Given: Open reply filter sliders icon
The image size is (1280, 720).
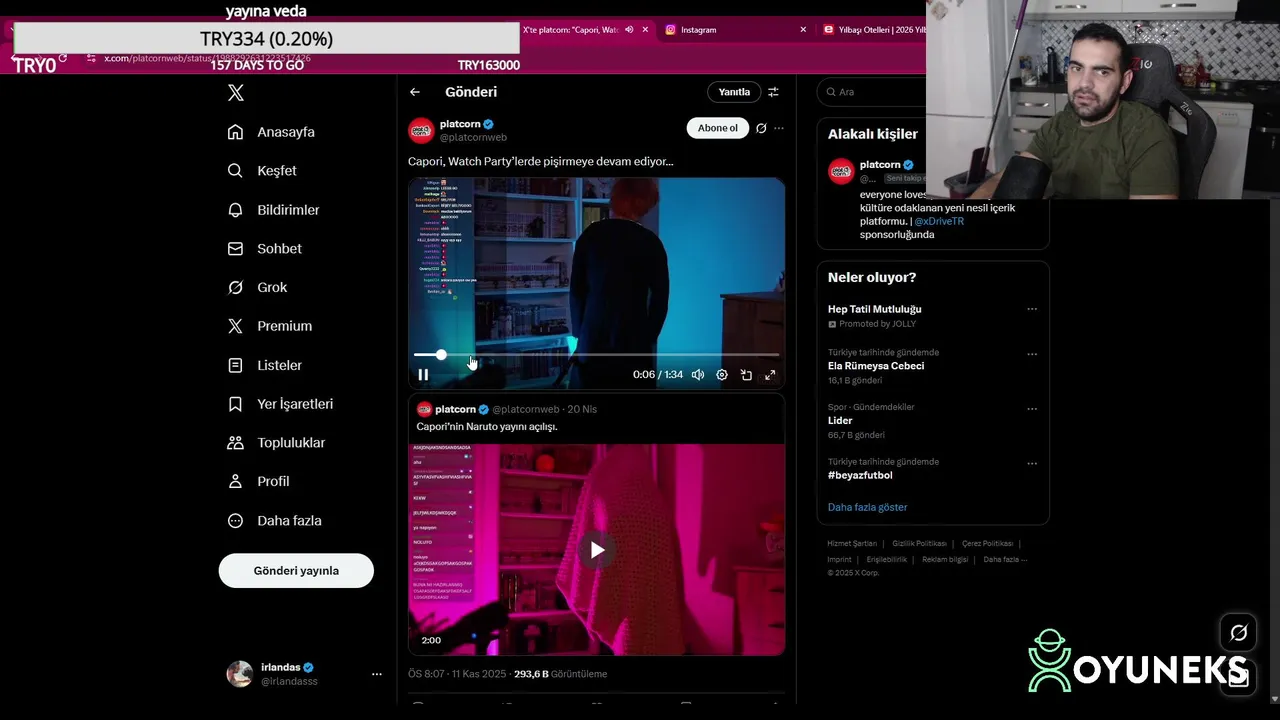Looking at the screenshot, I should [x=773, y=92].
